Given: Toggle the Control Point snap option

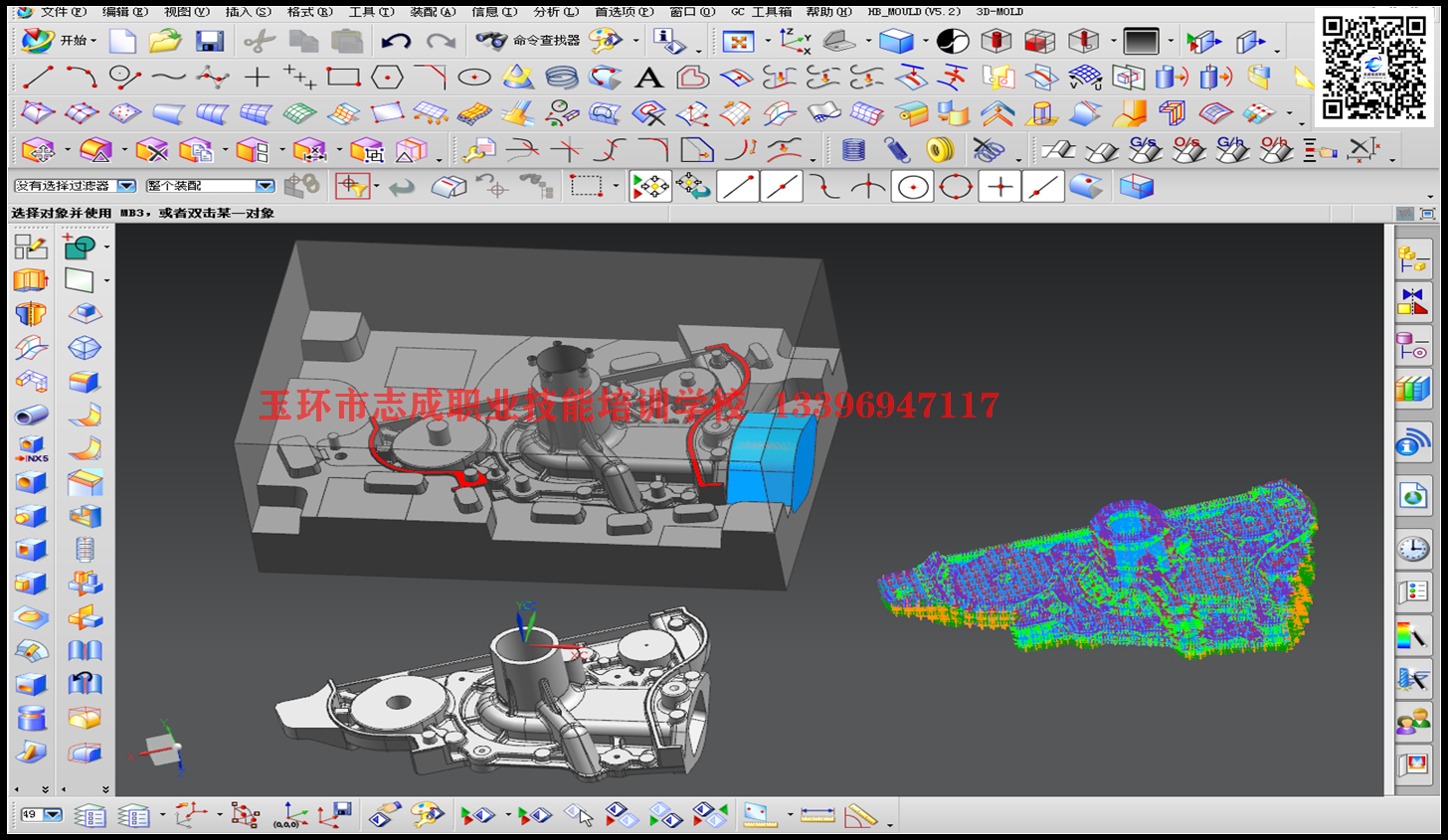Looking at the screenshot, I should (824, 186).
